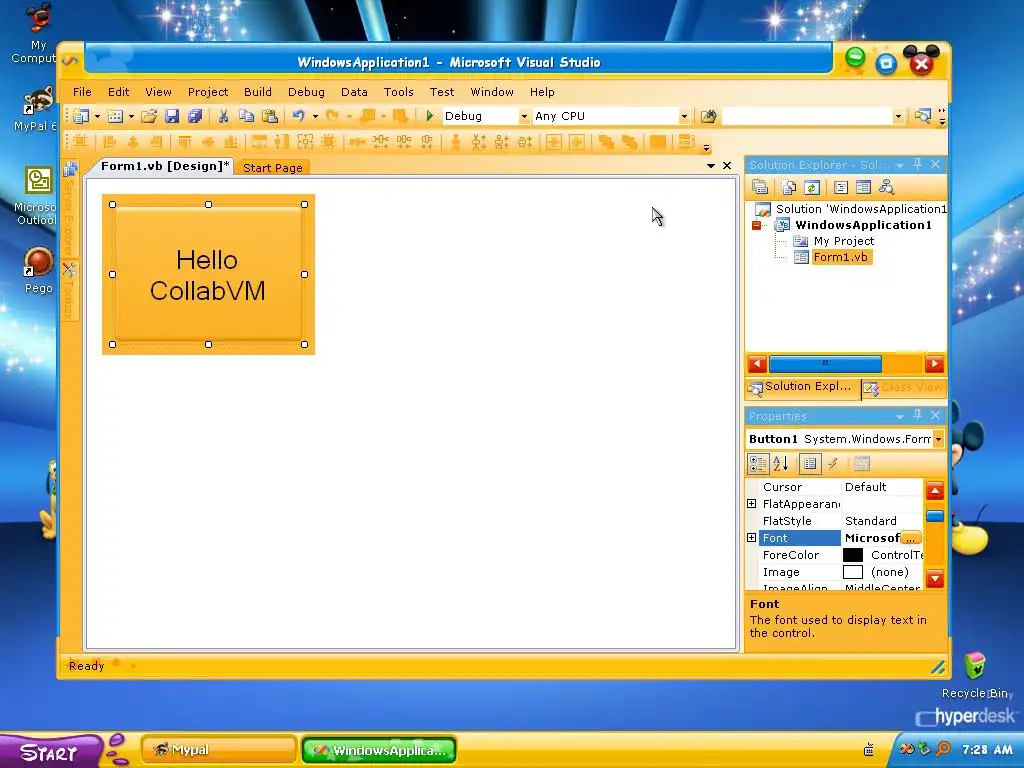Click the Find in Files icon beside the search box
Screen dimensions: 1024x768
(709, 116)
